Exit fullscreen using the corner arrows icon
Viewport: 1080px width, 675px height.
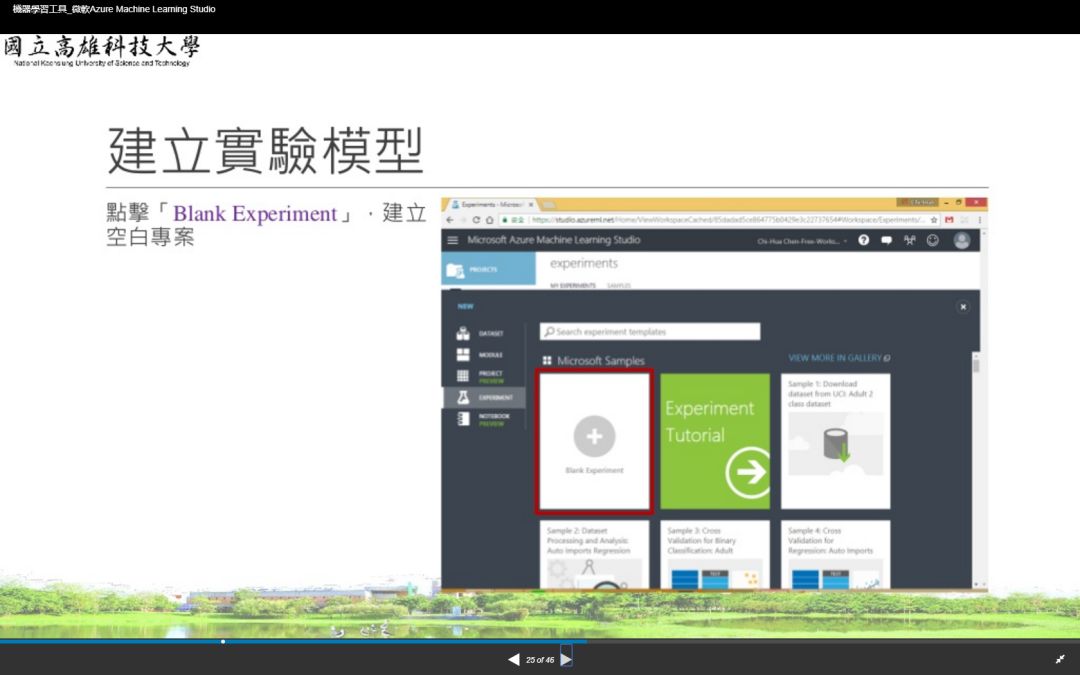[1060, 660]
